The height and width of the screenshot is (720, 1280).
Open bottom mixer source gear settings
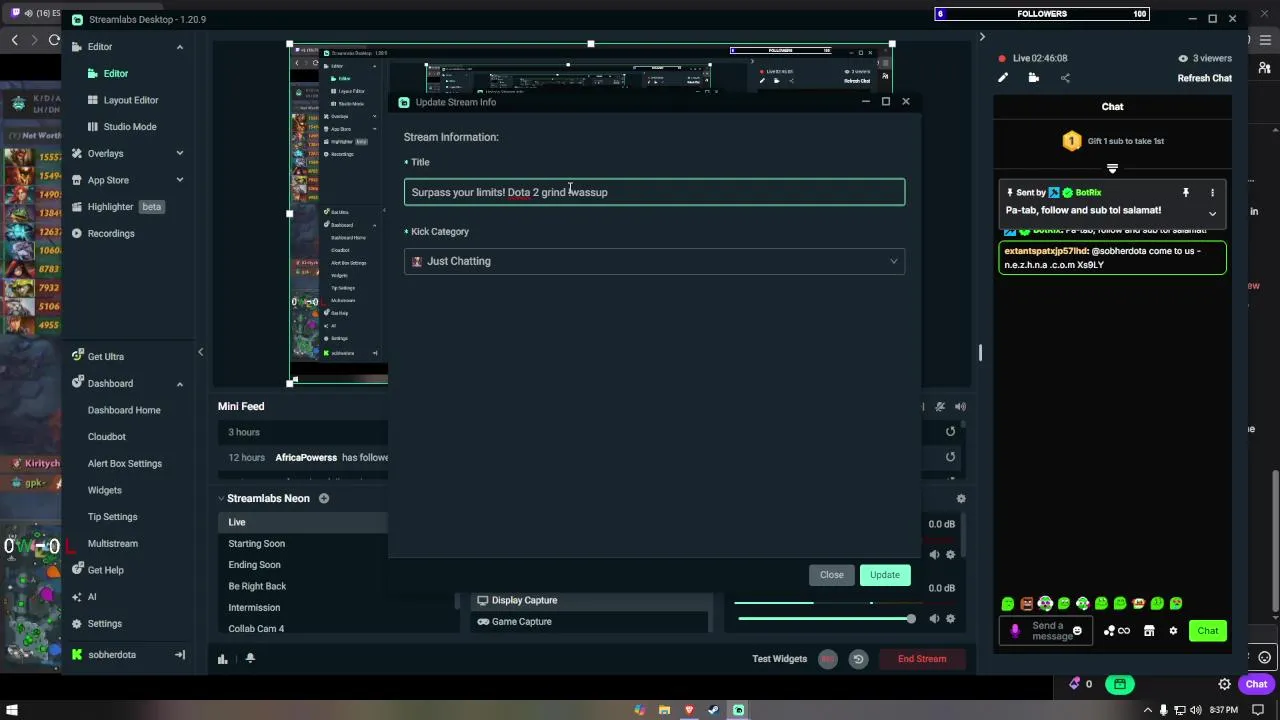coord(950,619)
